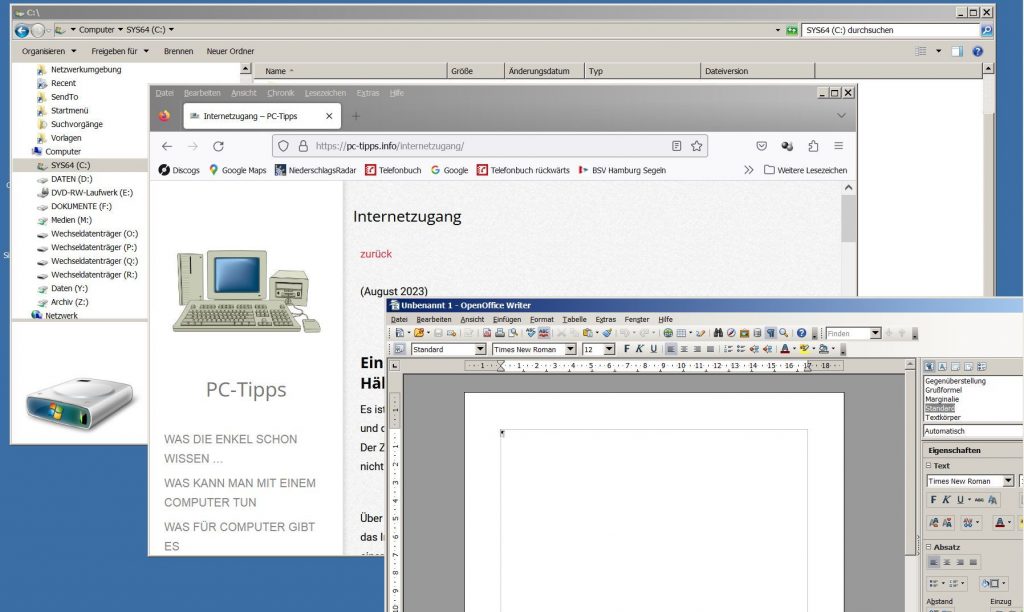
Task: Toggle Reader View in the address bar
Action: pyautogui.click(x=676, y=146)
